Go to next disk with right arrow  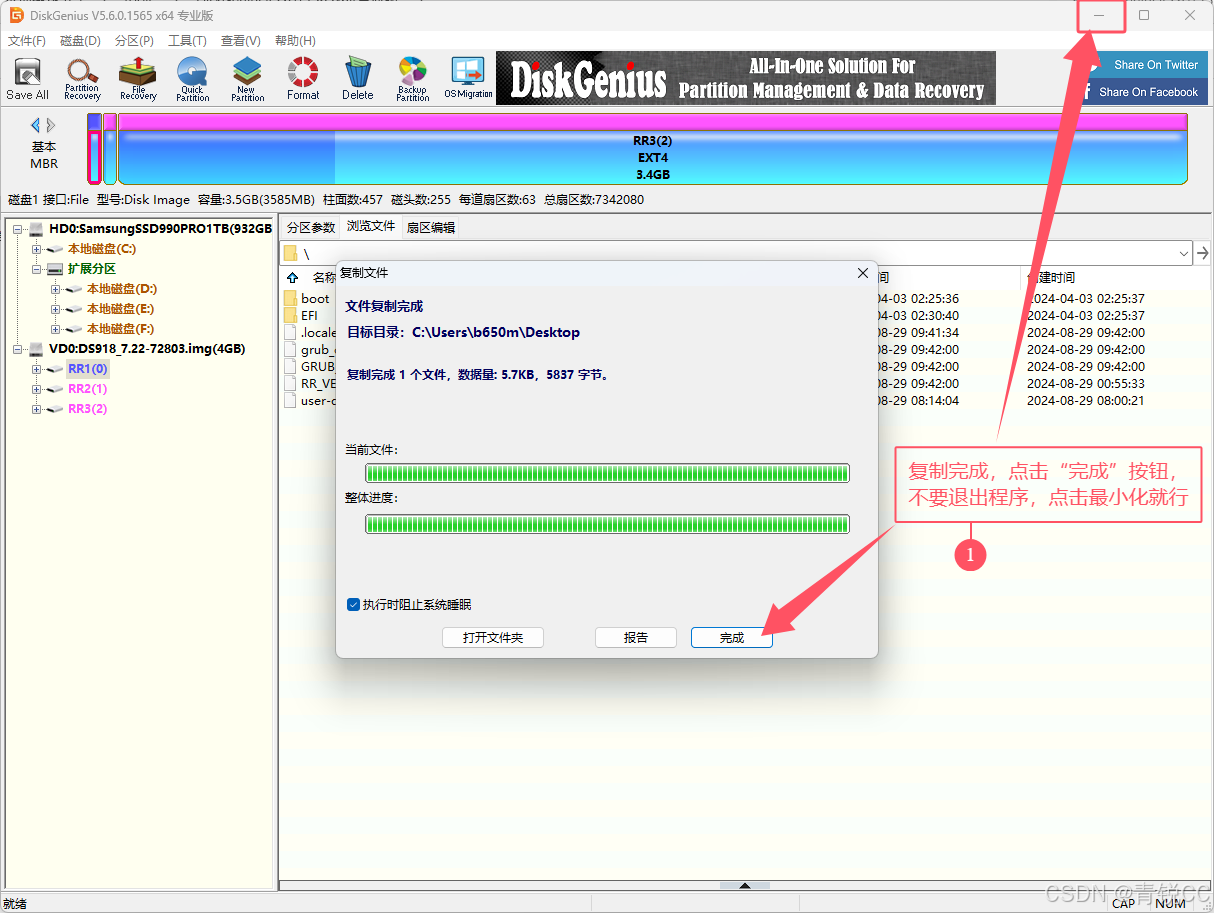[x=51, y=125]
